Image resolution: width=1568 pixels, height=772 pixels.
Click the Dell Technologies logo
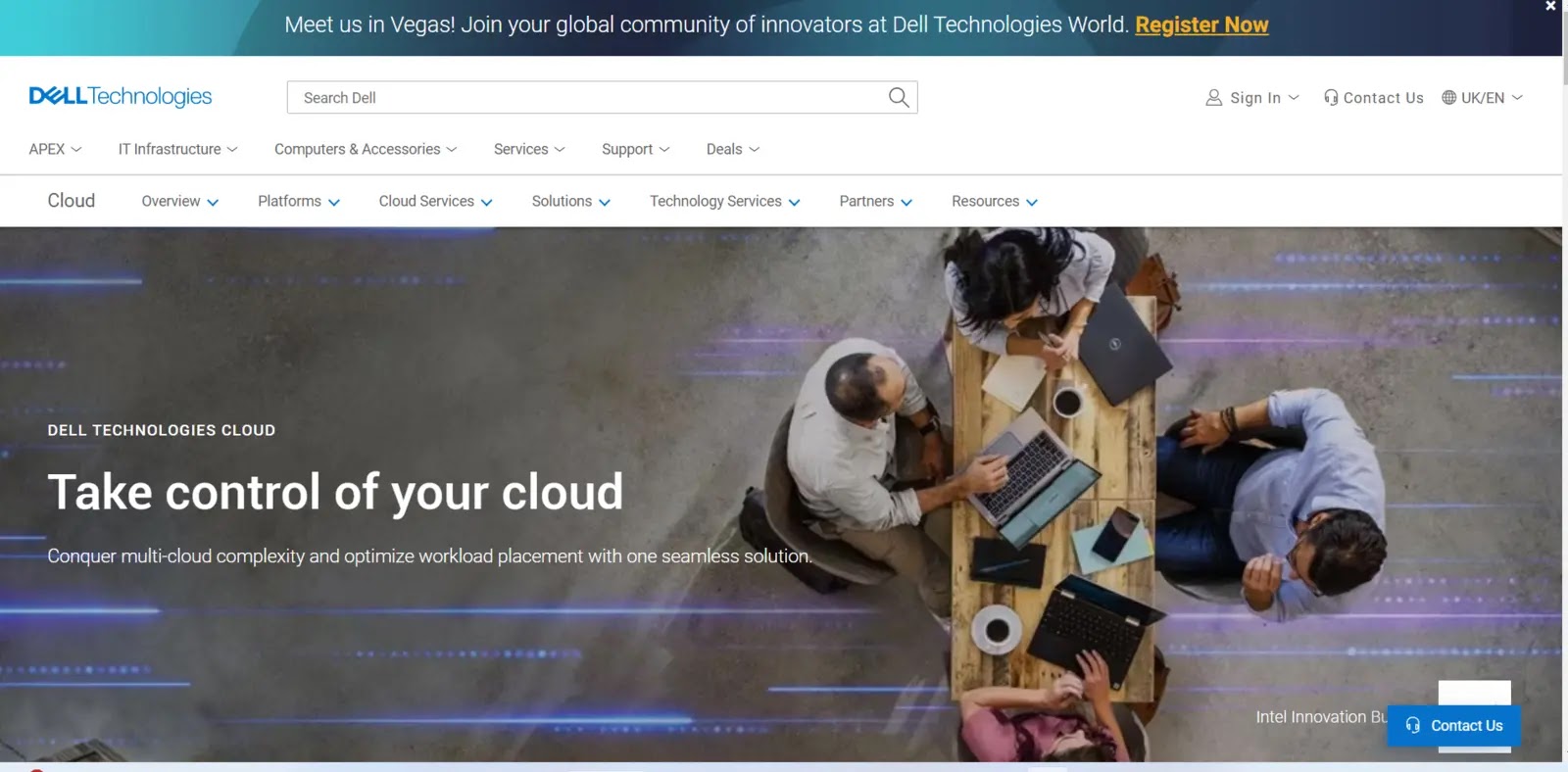[x=121, y=96]
